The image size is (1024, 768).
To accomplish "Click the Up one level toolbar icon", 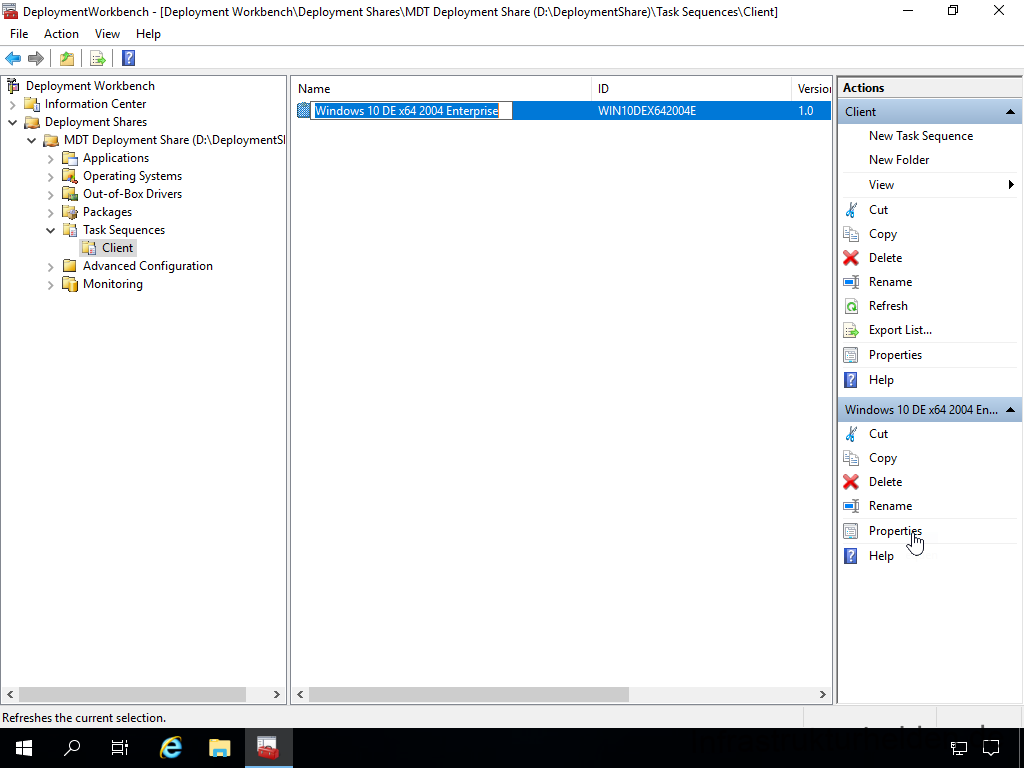I will 67,59.
